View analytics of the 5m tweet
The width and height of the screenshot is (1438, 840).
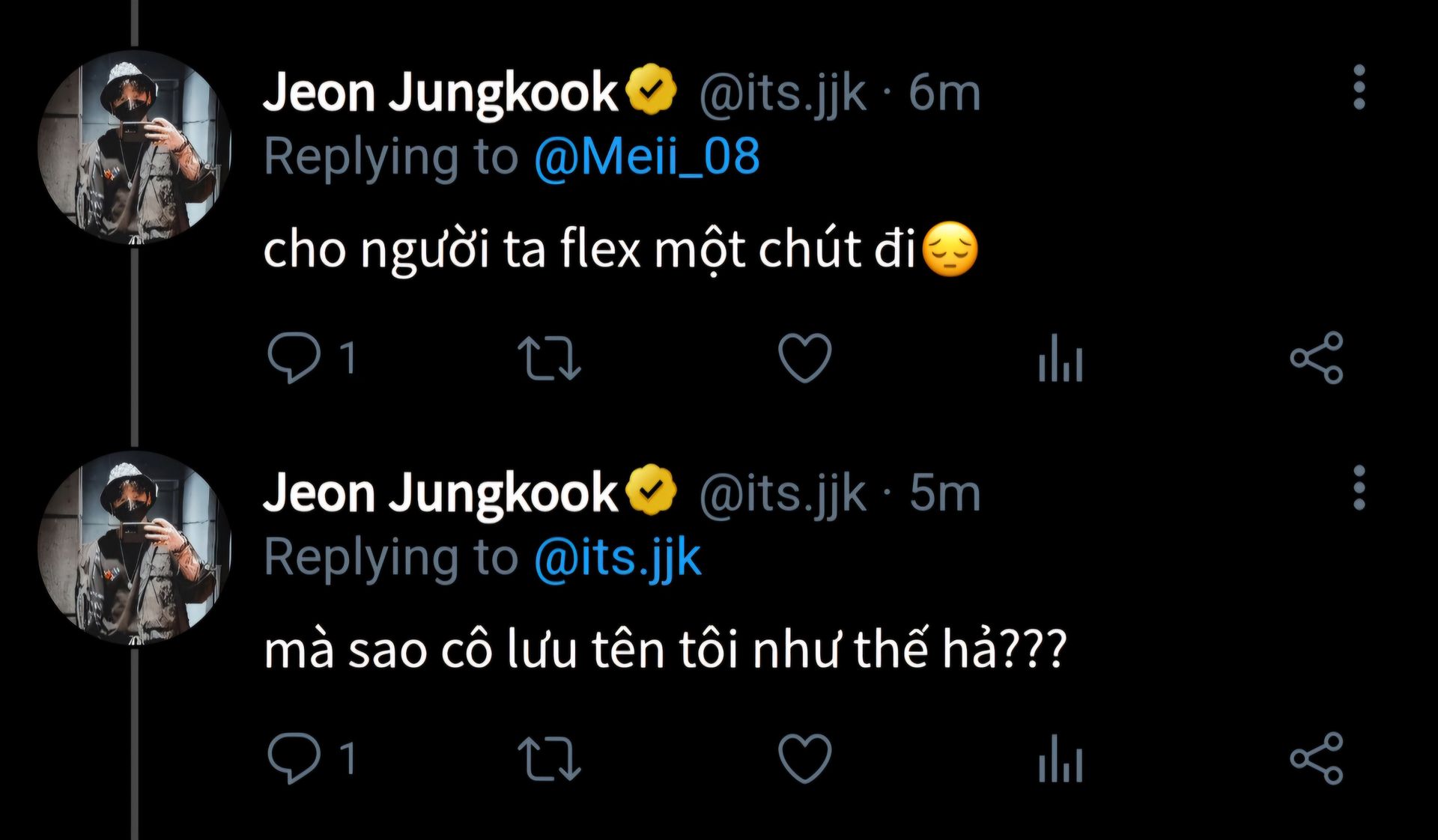tap(1060, 758)
